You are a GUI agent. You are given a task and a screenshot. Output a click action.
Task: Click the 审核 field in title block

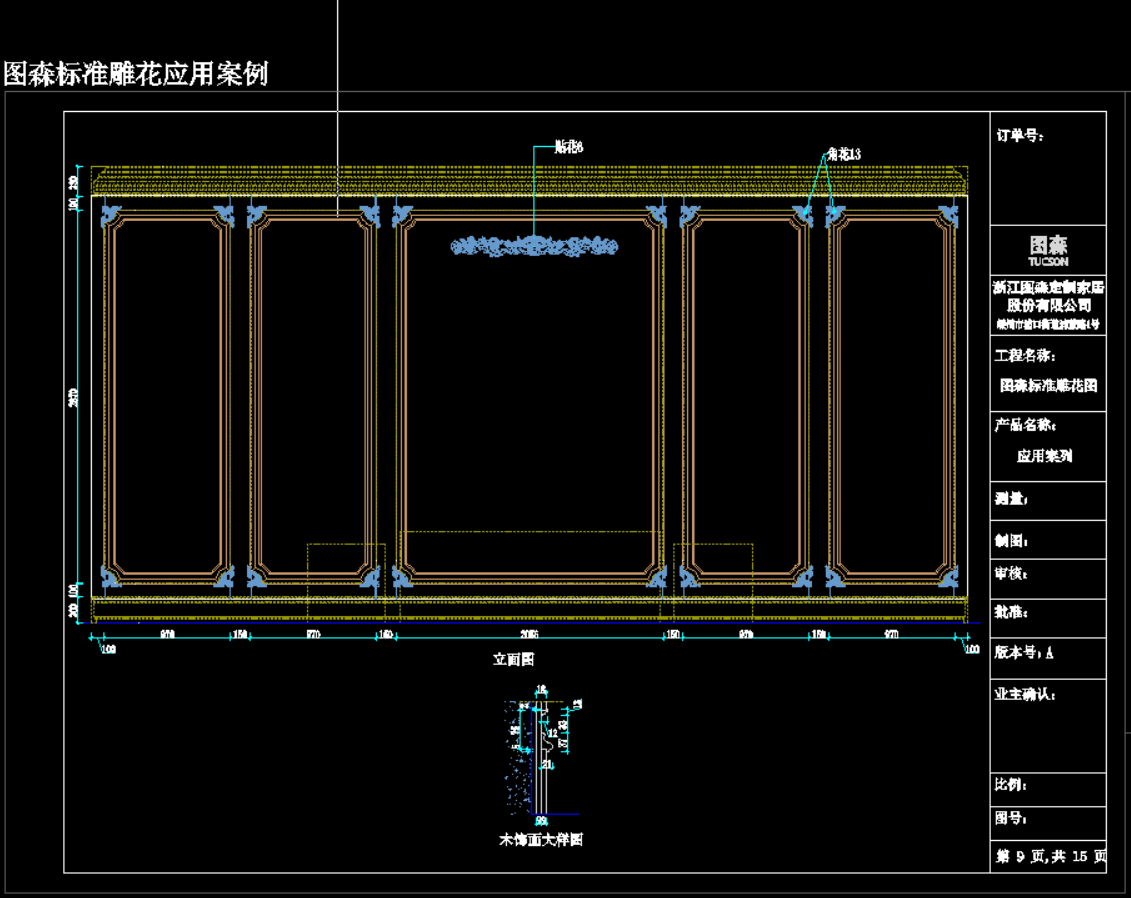tap(1011, 575)
